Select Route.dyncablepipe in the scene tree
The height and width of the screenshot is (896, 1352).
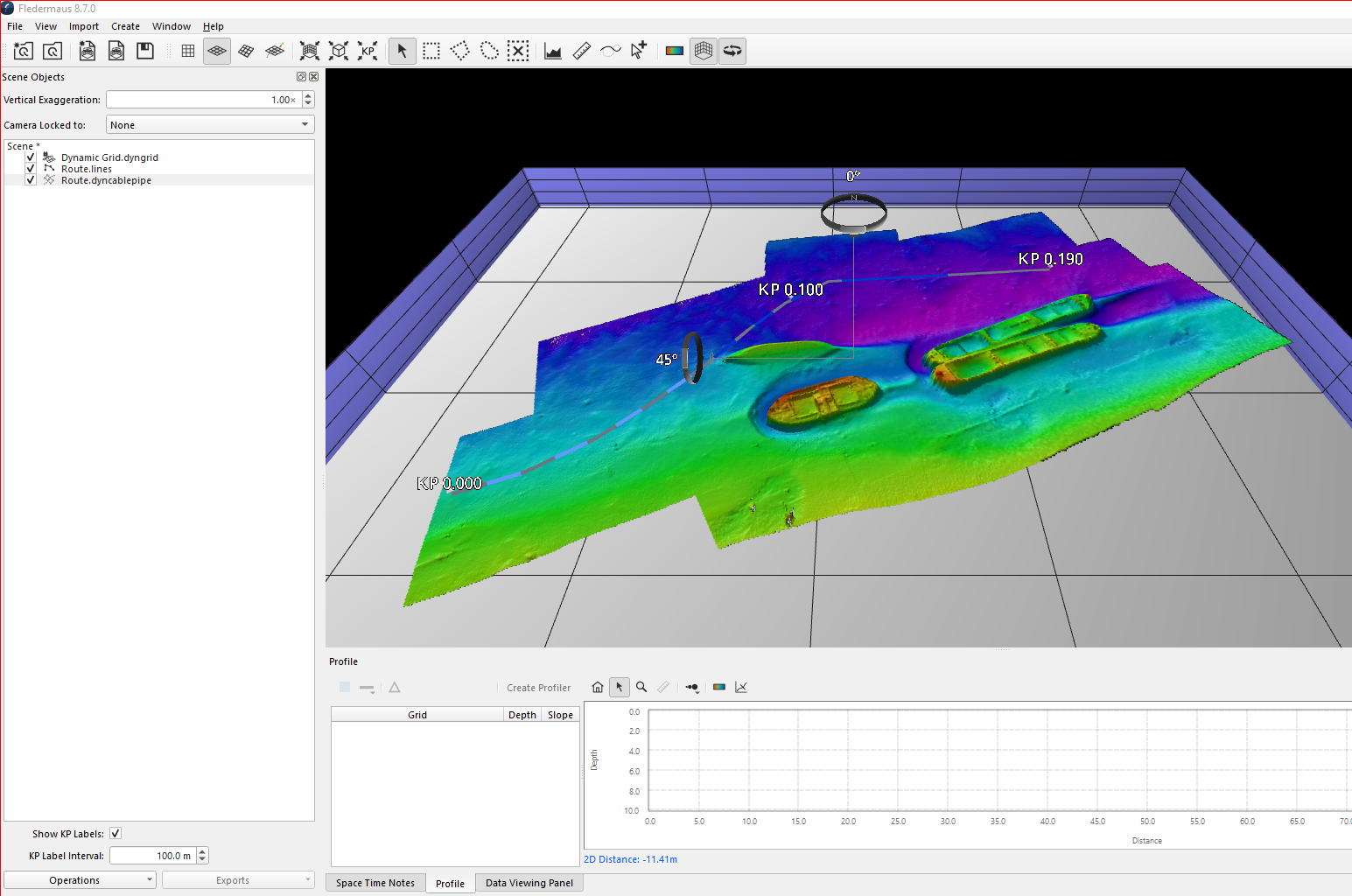[106, 180]
